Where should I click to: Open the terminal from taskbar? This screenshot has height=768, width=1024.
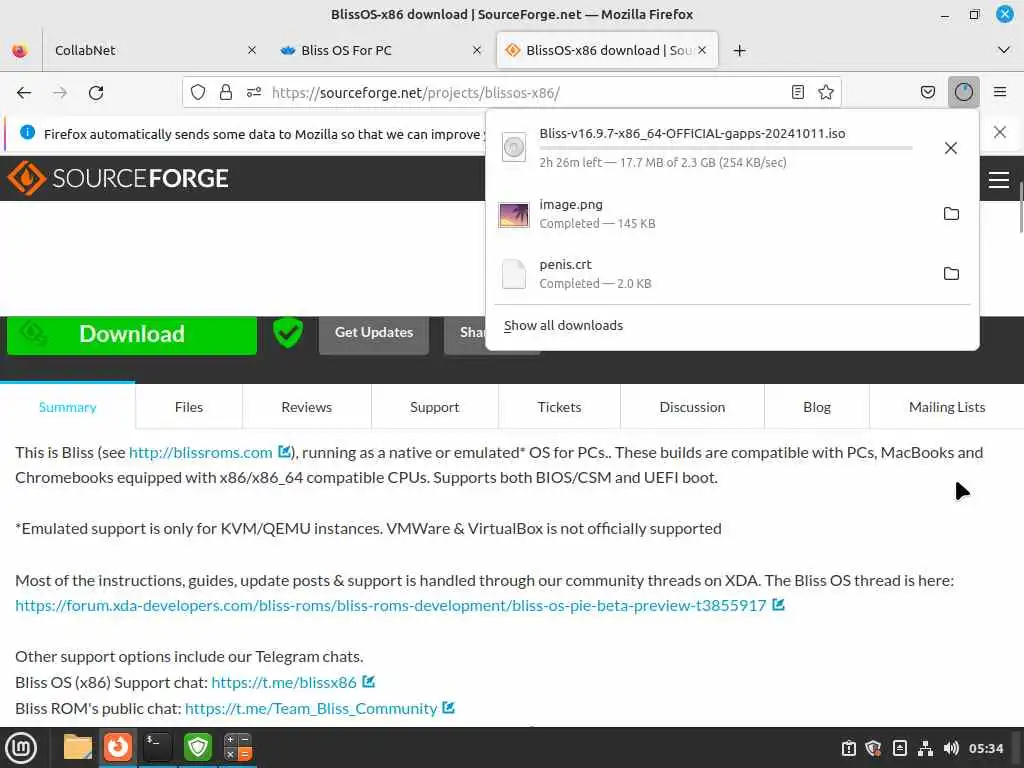click(157, 747)
